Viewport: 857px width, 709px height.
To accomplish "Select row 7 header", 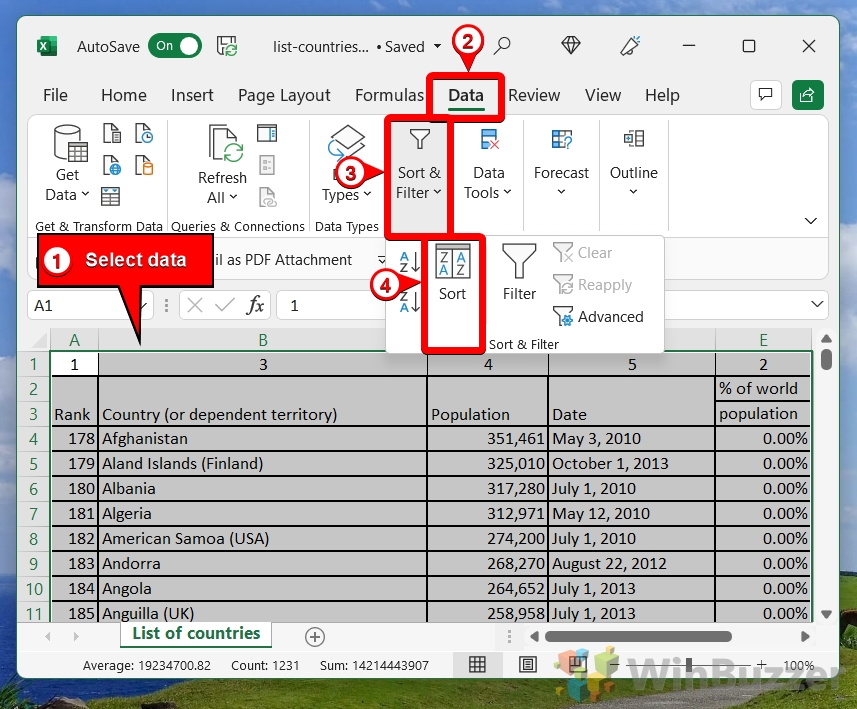I will [x=33, y=514].
